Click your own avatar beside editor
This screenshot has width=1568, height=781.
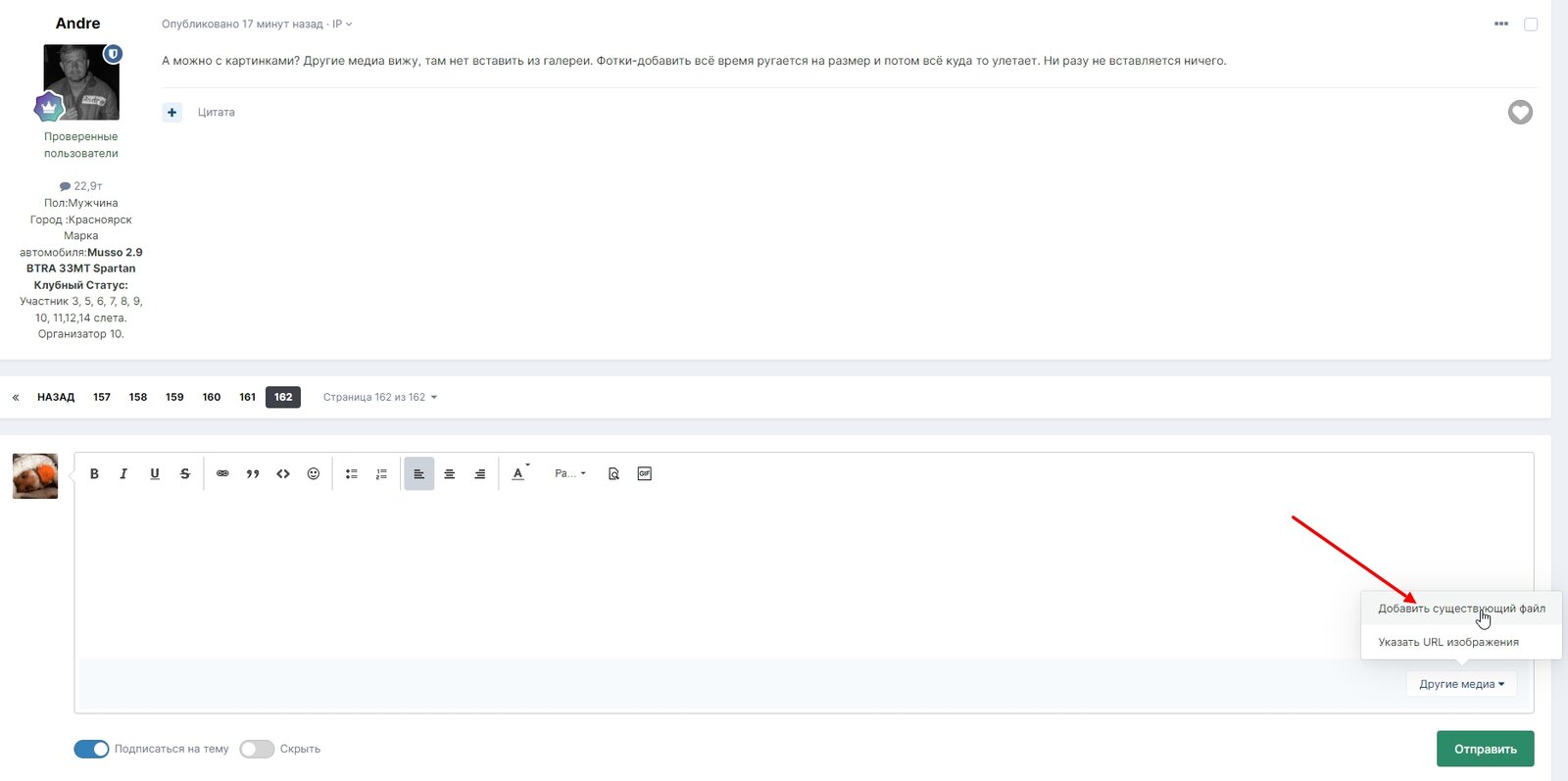(x=35, y=476)
